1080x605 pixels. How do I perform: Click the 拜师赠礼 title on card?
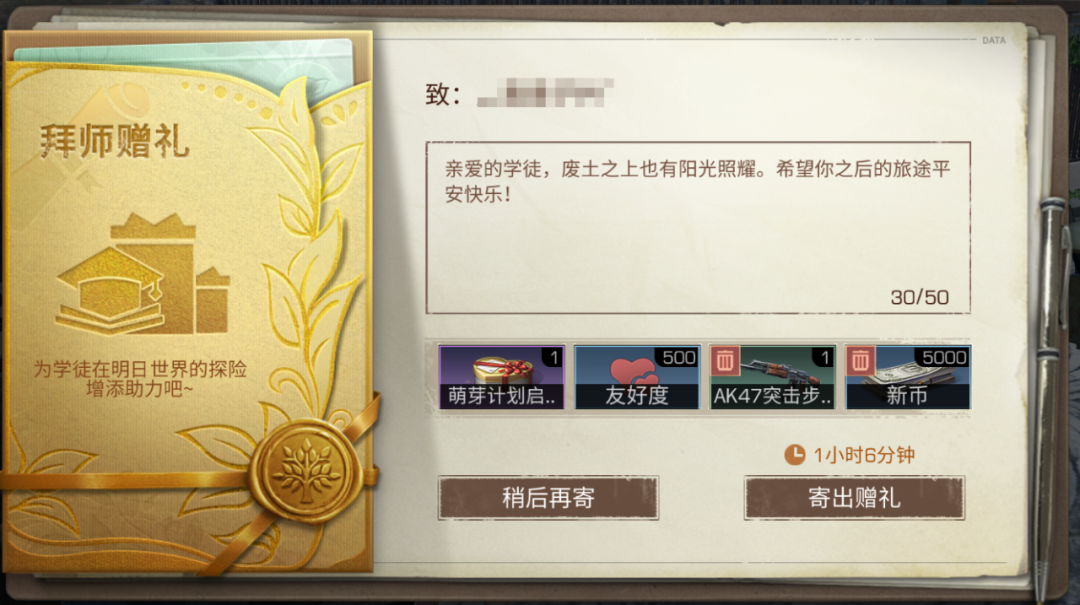point(114,141)
